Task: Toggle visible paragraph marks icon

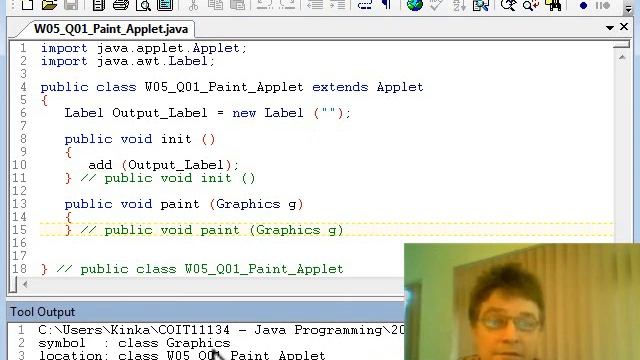Action: (x=386, y=5)
